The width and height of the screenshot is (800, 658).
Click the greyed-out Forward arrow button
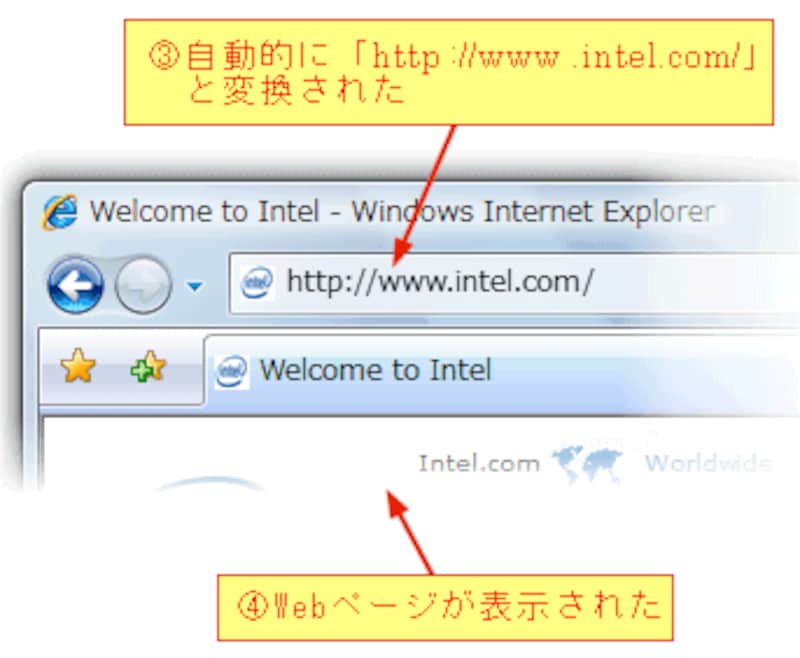[143, 285]
